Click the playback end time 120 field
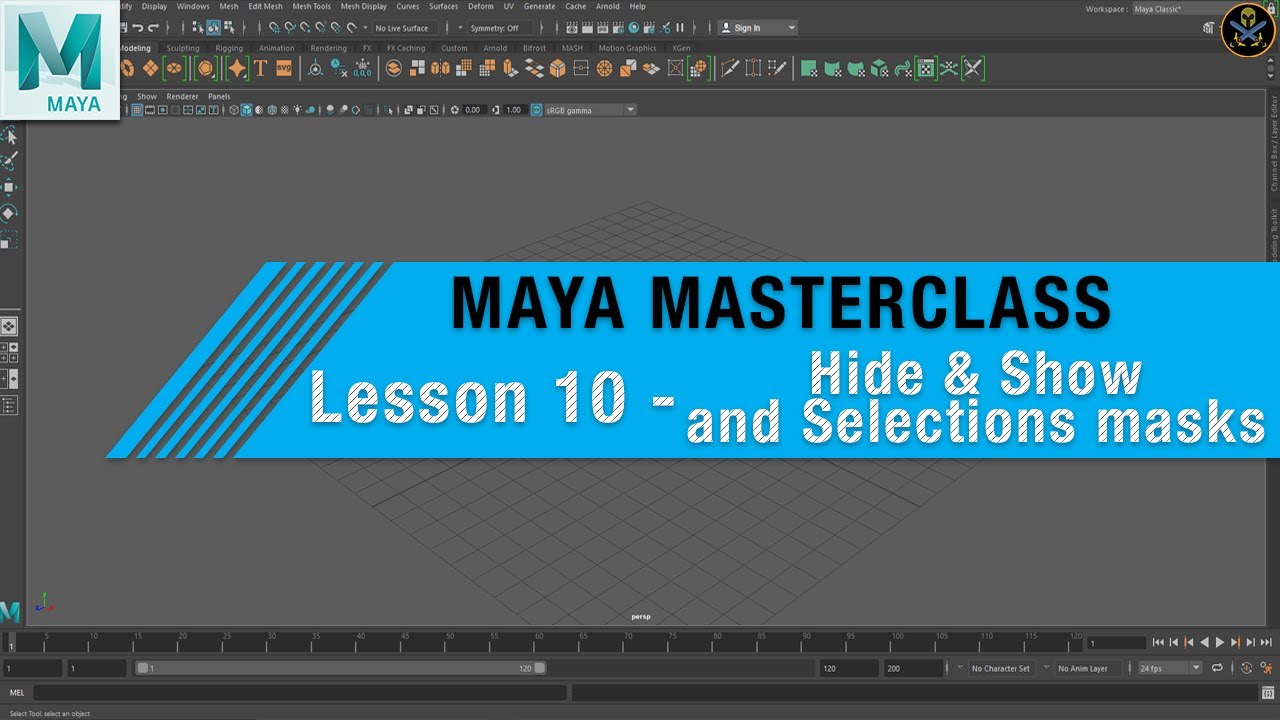The width and height of the screenshot is (1280, 720). point(849,668)
